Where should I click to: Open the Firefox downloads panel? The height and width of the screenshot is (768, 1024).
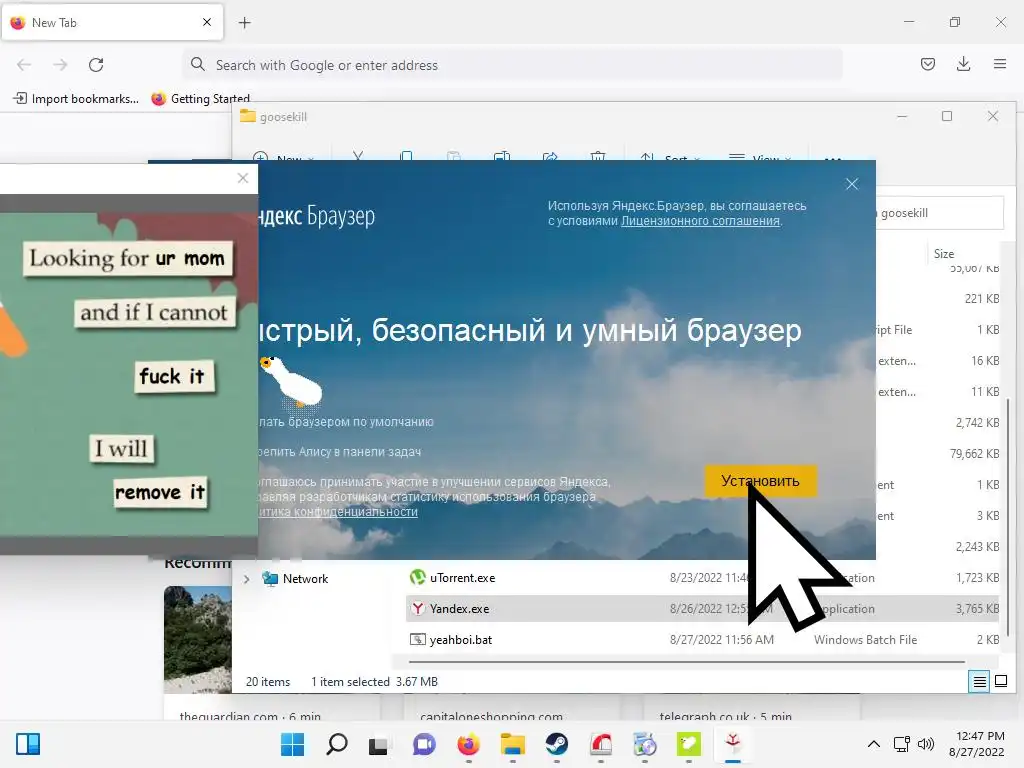pyautogui.click(x=963, y=64)
